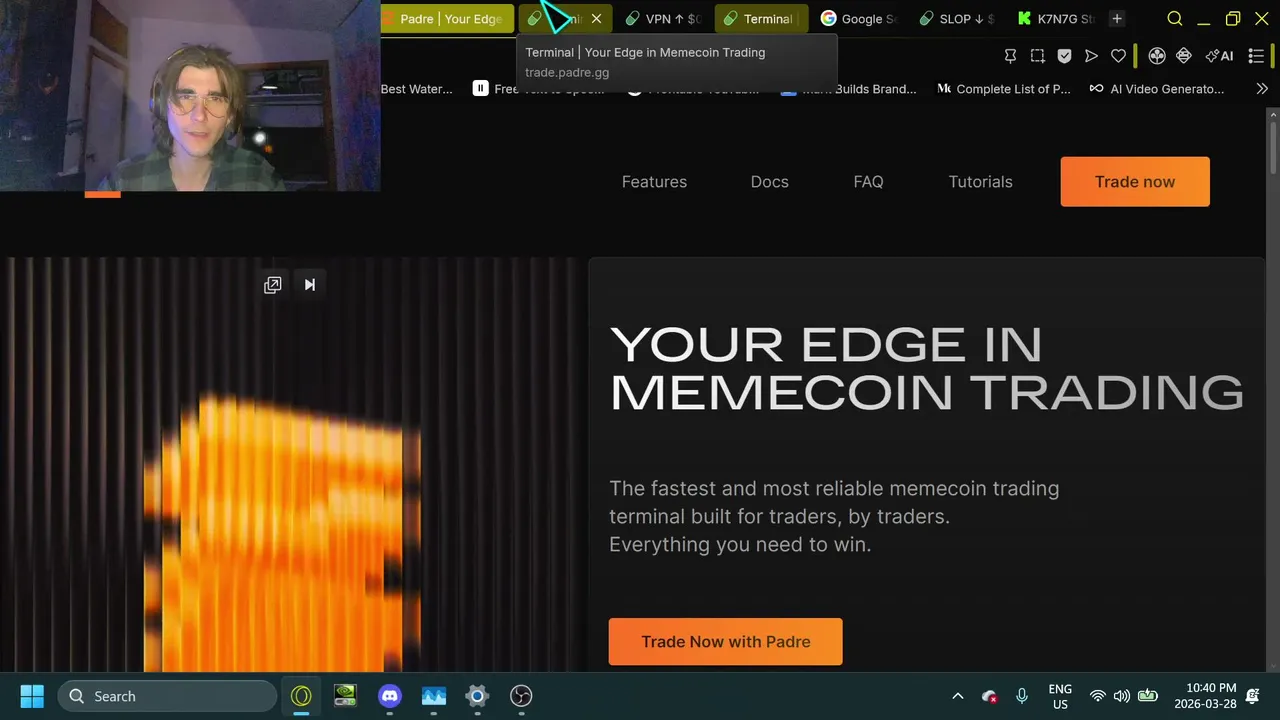Open the round extension icon after the heart
1280x720 pixels.
click(x=1157, y=56)
